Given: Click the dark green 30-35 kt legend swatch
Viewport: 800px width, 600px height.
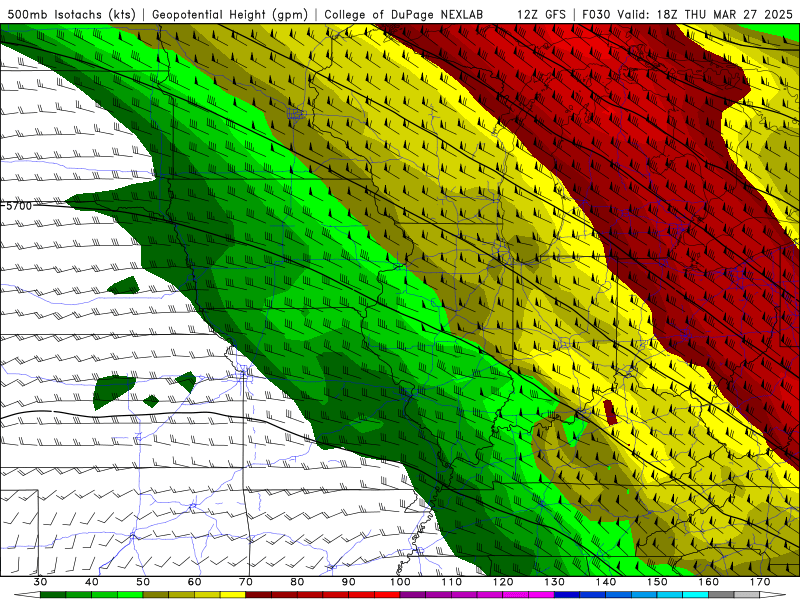Looking at the screenshot, I should click(53, 595).
